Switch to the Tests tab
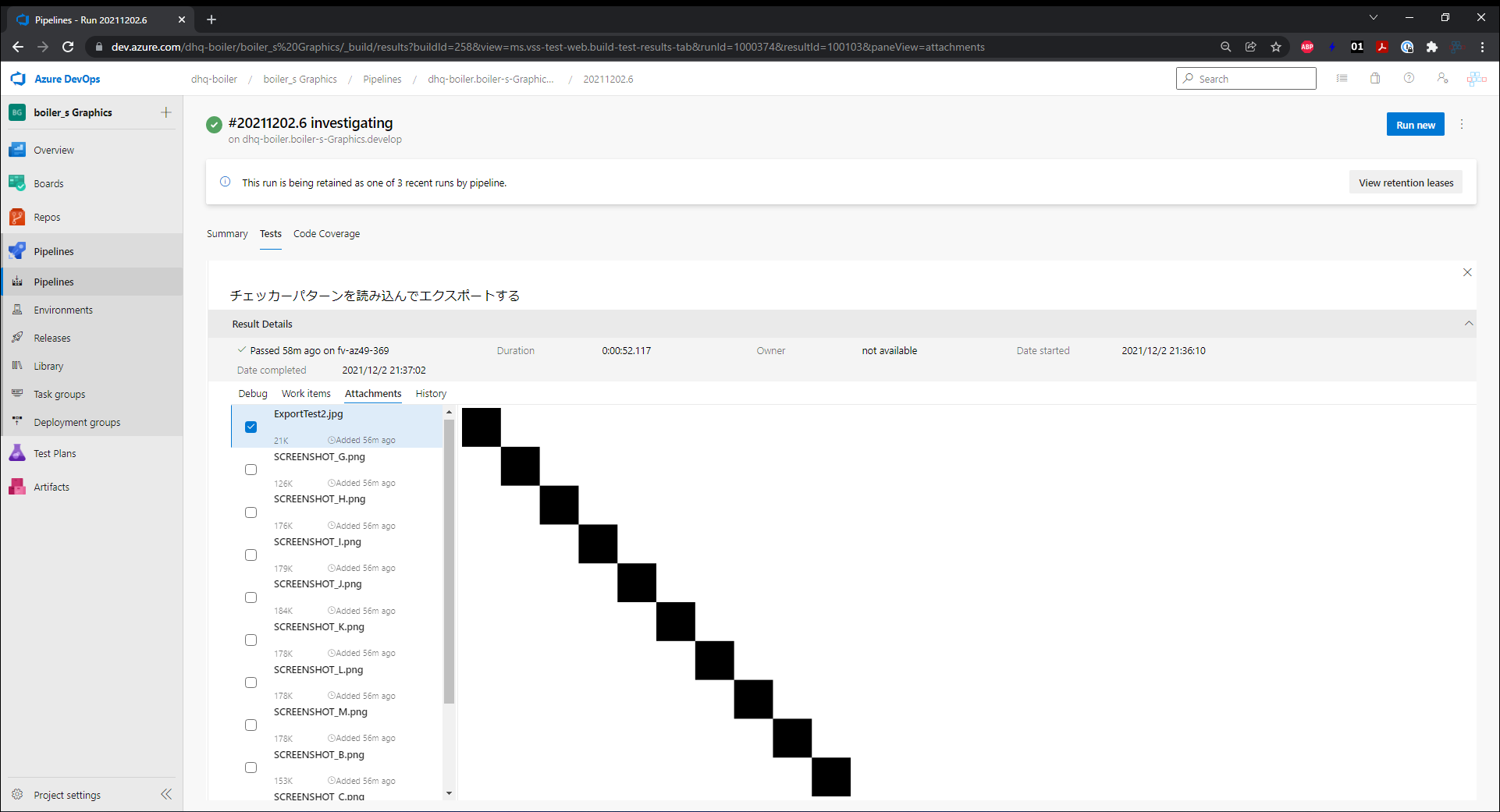The width and height of the screenshot is (1500, 812). [x=271, y=233]
